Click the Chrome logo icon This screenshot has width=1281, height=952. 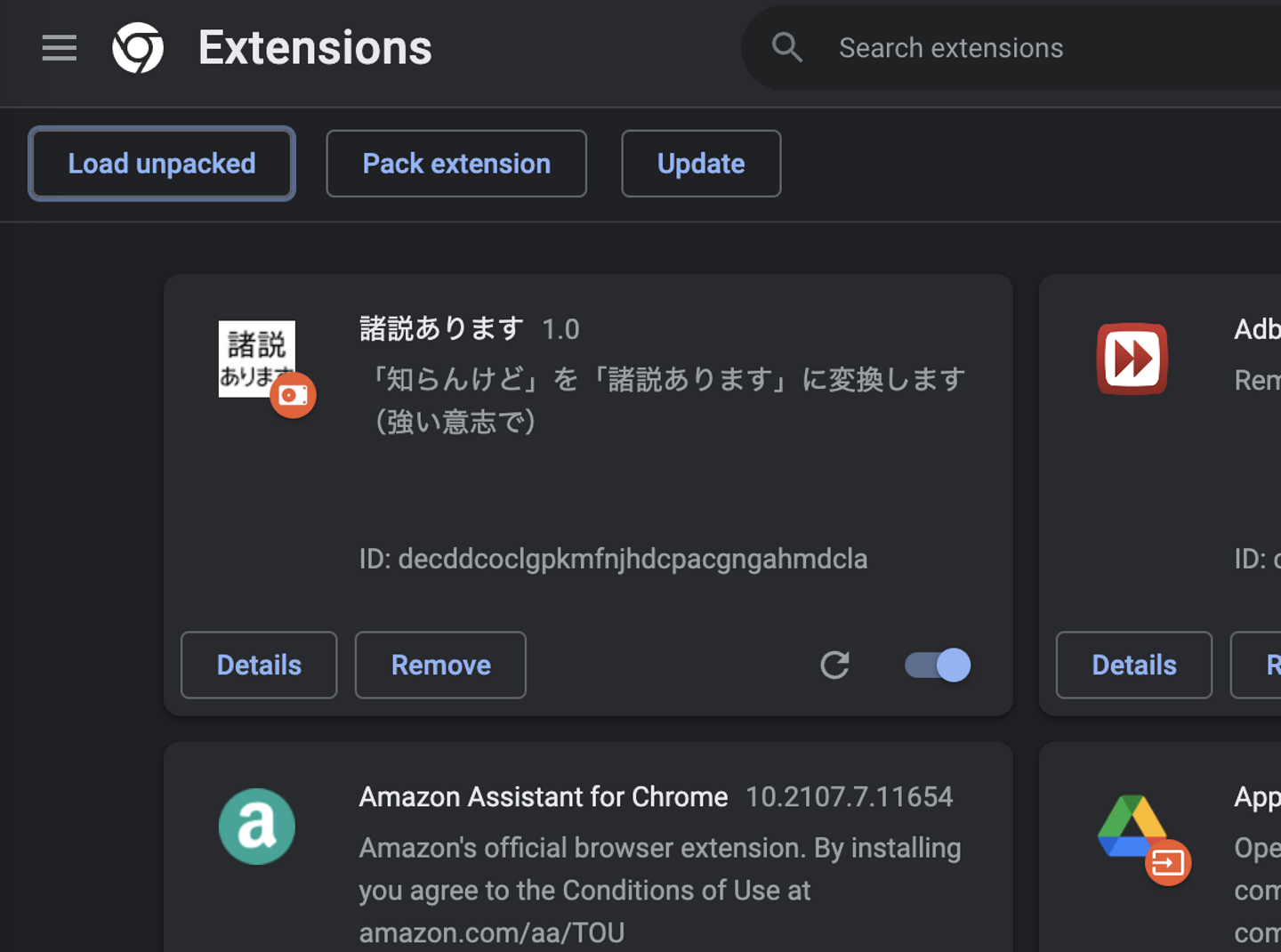click(138, 48)
